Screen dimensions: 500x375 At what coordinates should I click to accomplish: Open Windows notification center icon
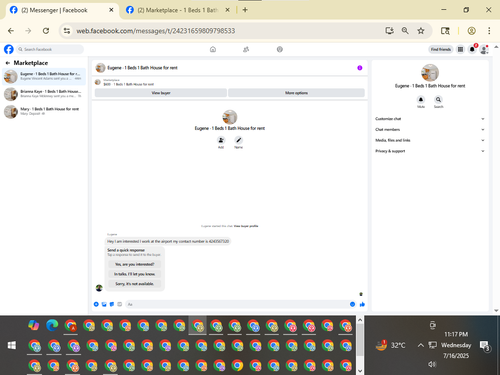(x=484, y=346)
